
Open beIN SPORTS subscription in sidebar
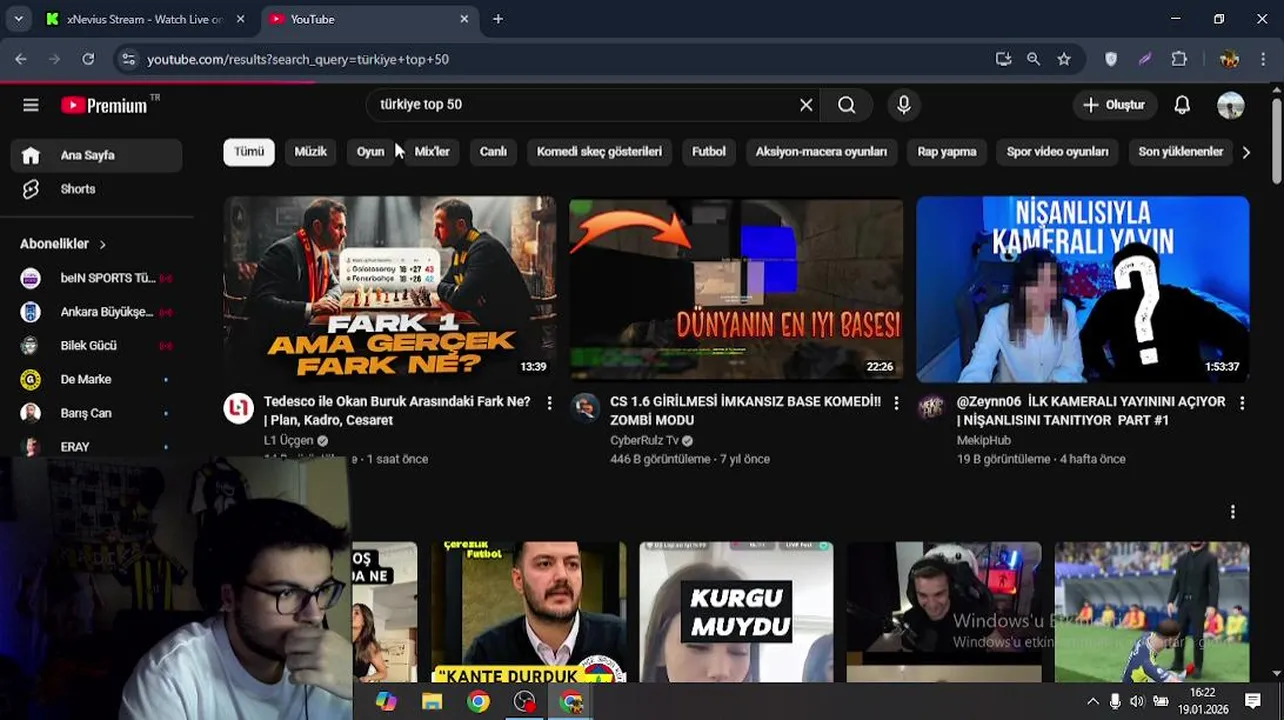97,278
